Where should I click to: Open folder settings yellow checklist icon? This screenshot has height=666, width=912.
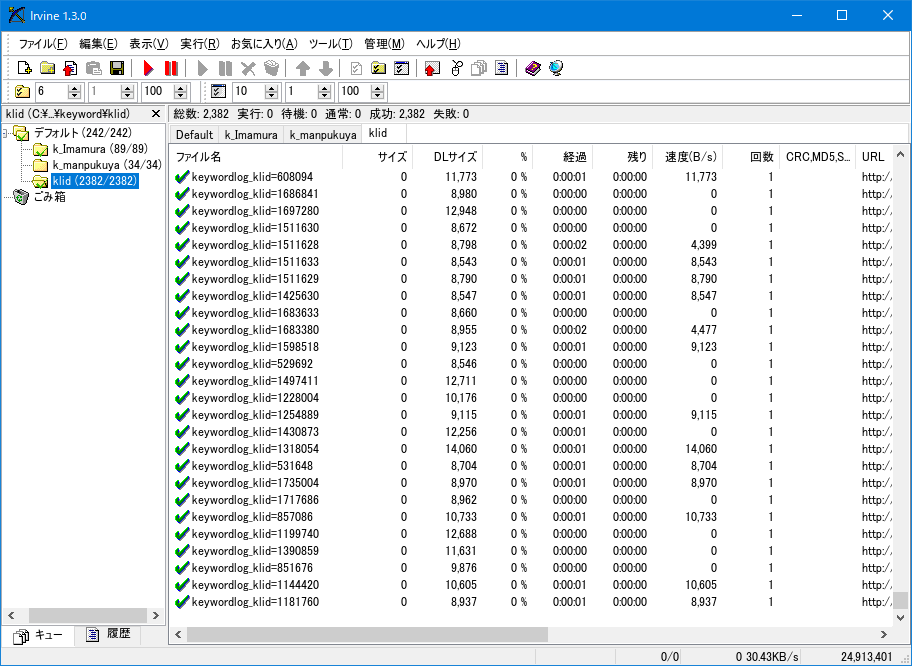tap(379, 69)
